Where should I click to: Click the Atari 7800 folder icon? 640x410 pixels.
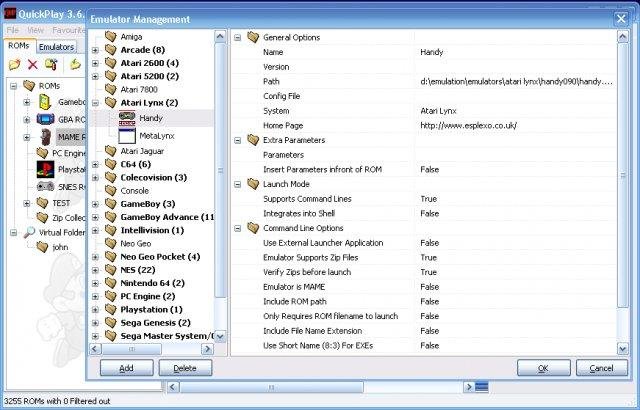tap(111, 89)
